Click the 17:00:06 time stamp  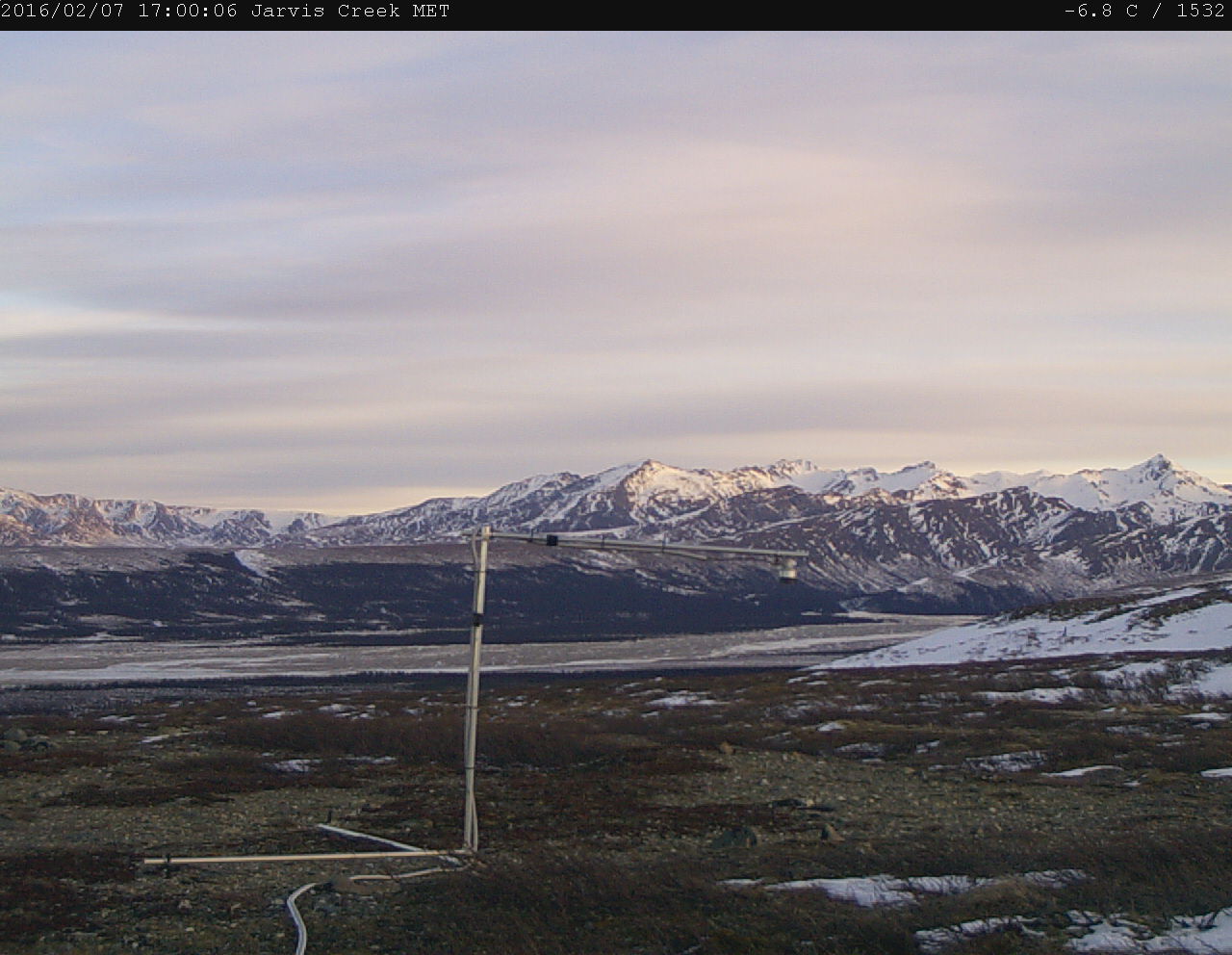coord(188,12)
